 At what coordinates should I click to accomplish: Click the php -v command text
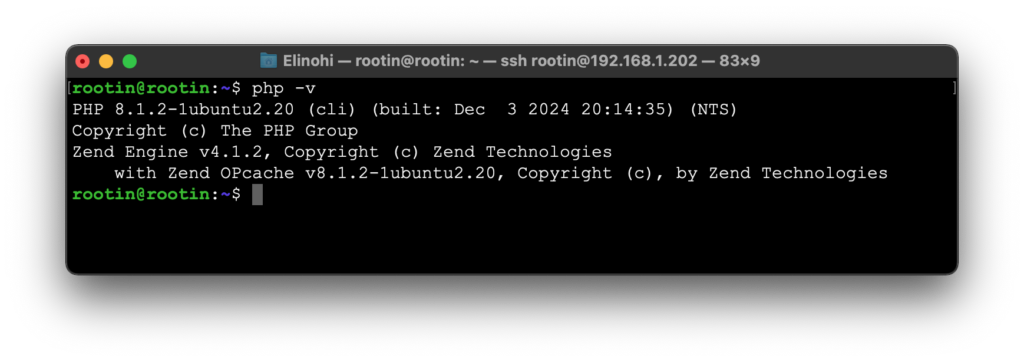pos(284,88)
